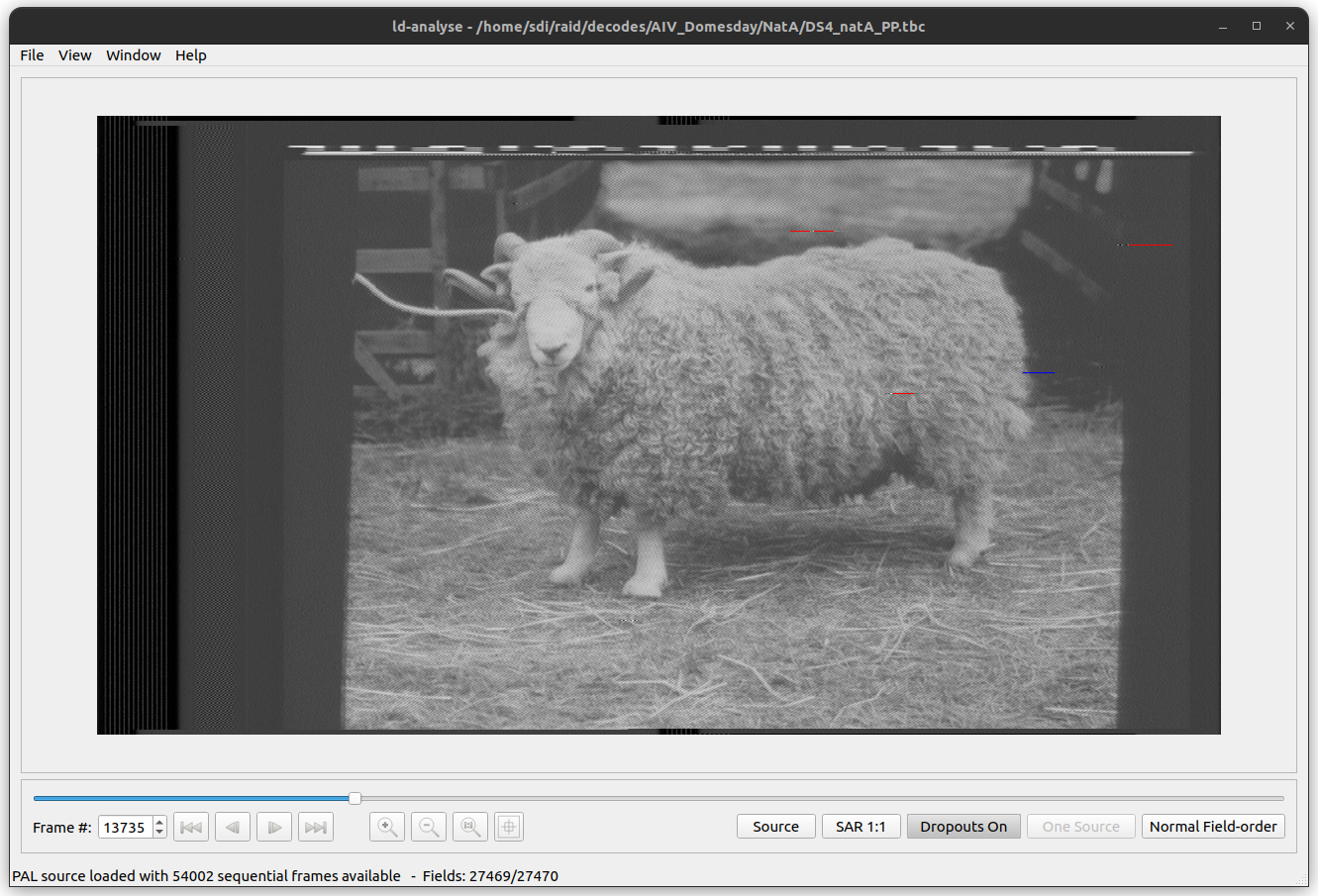The width and height of the screenshot is (1318, 896).
Task: Jump to the first frame
Action: tap(191, 827)
